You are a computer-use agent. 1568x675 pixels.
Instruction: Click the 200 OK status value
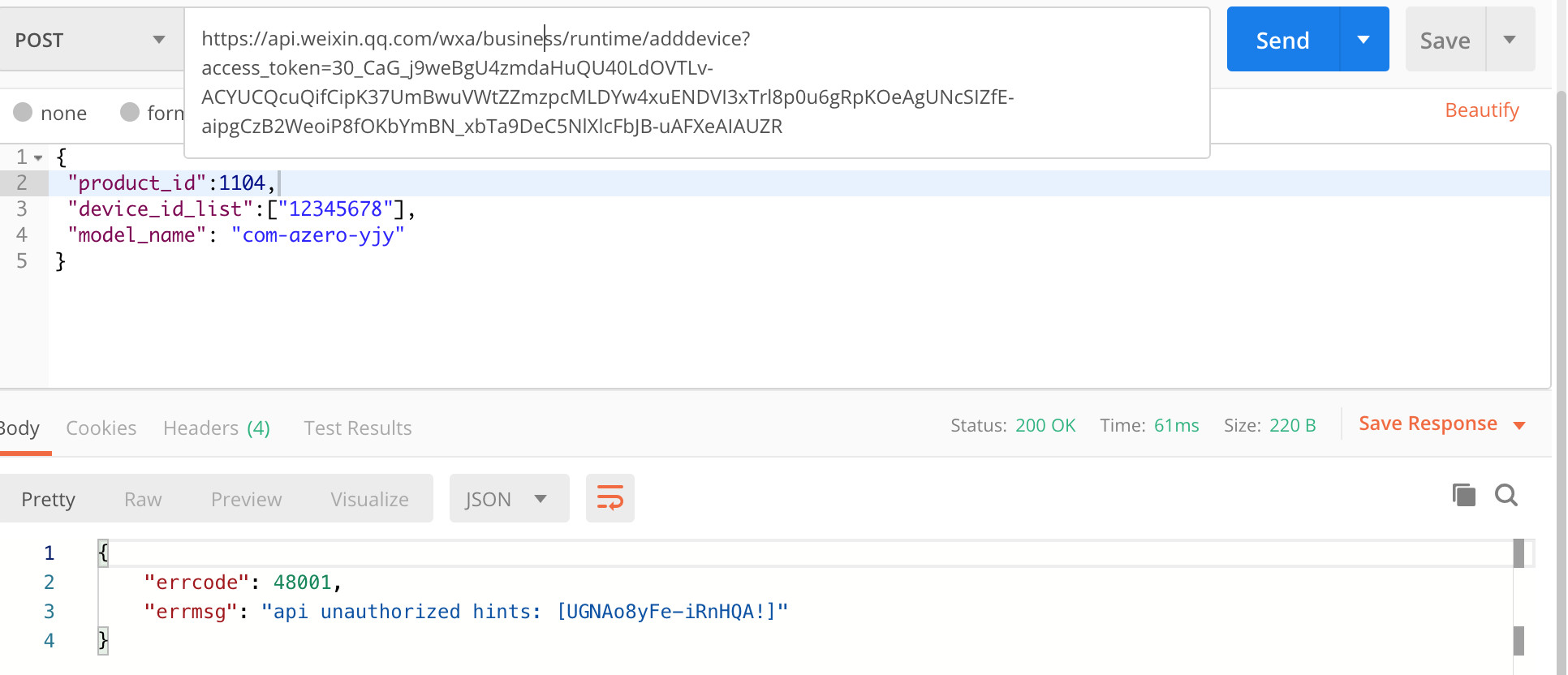point(1045,425)
